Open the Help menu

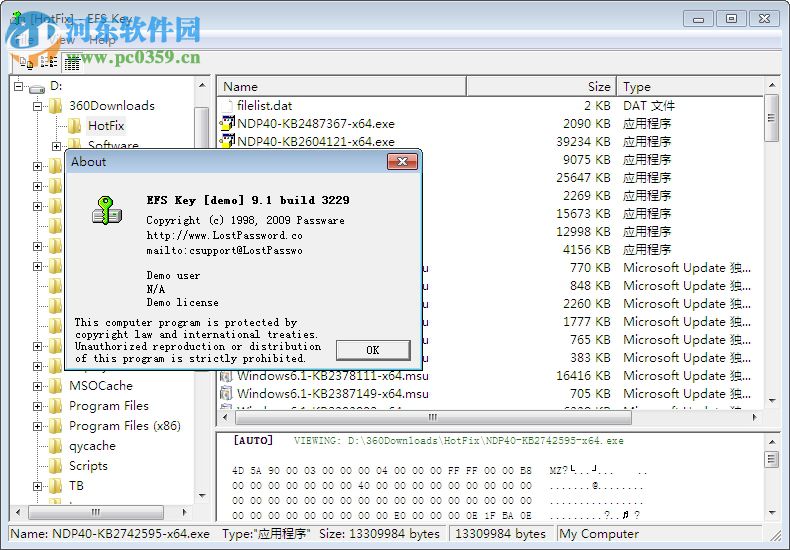tap(102, 40)
